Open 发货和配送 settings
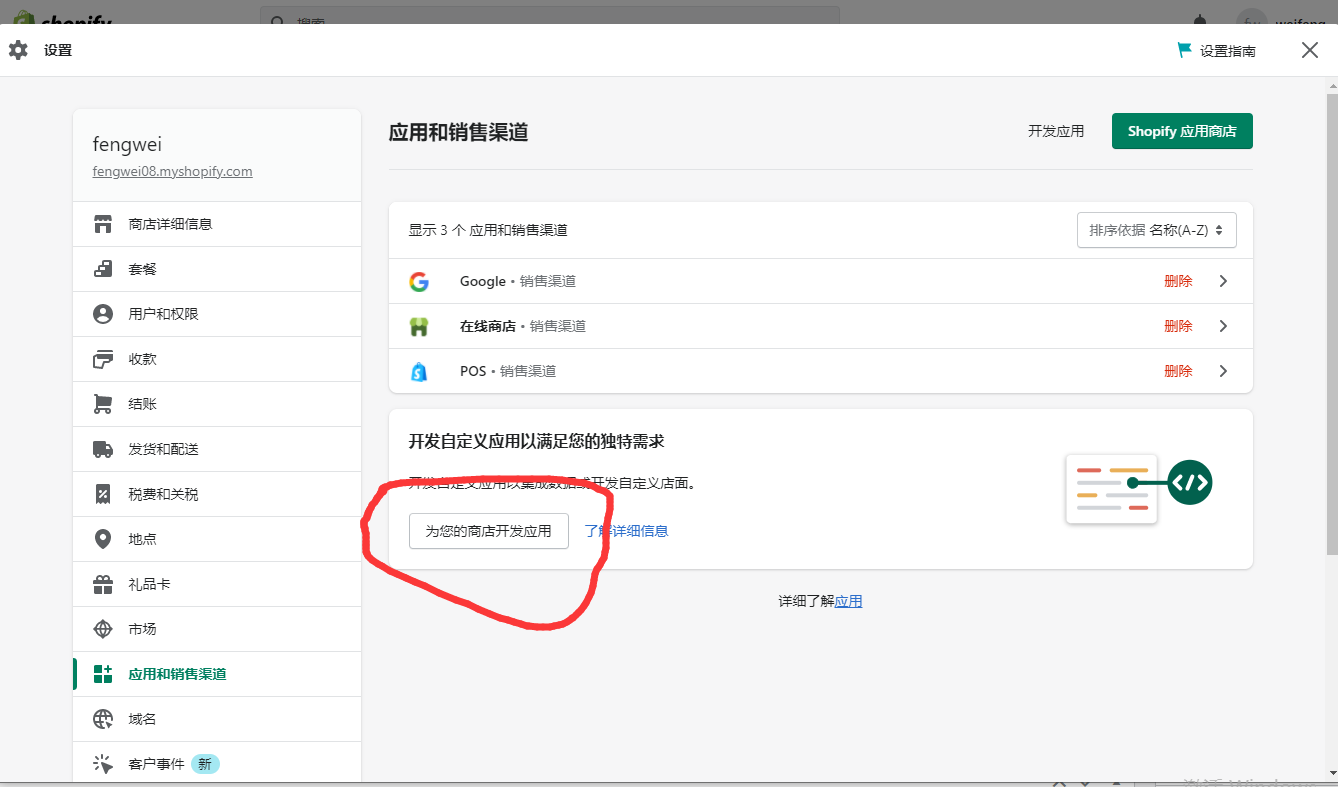The height and width of the screenshot is (787, 1338). coord(217,449)
